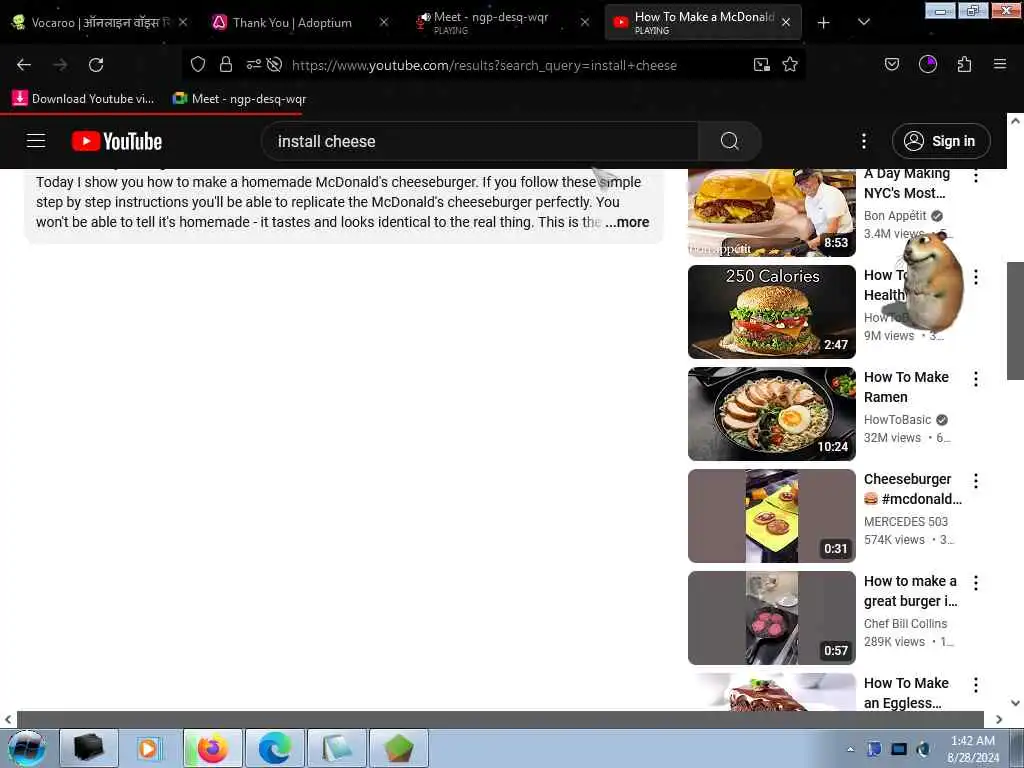
Task: Open the MERCEDES 503 channel link
Action: tap(906, 522)
